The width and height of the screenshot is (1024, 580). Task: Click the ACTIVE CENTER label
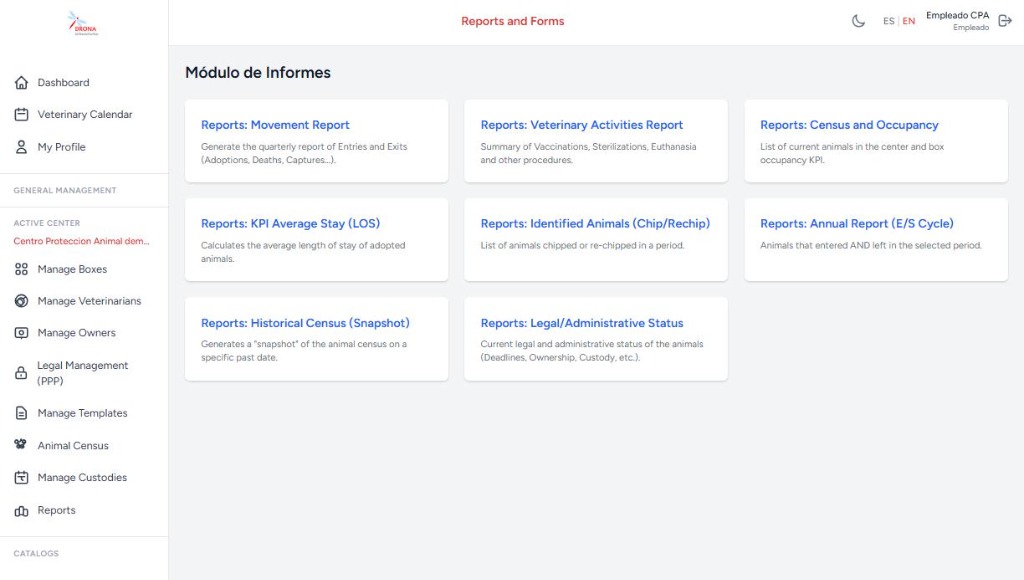tap(46, 223)
